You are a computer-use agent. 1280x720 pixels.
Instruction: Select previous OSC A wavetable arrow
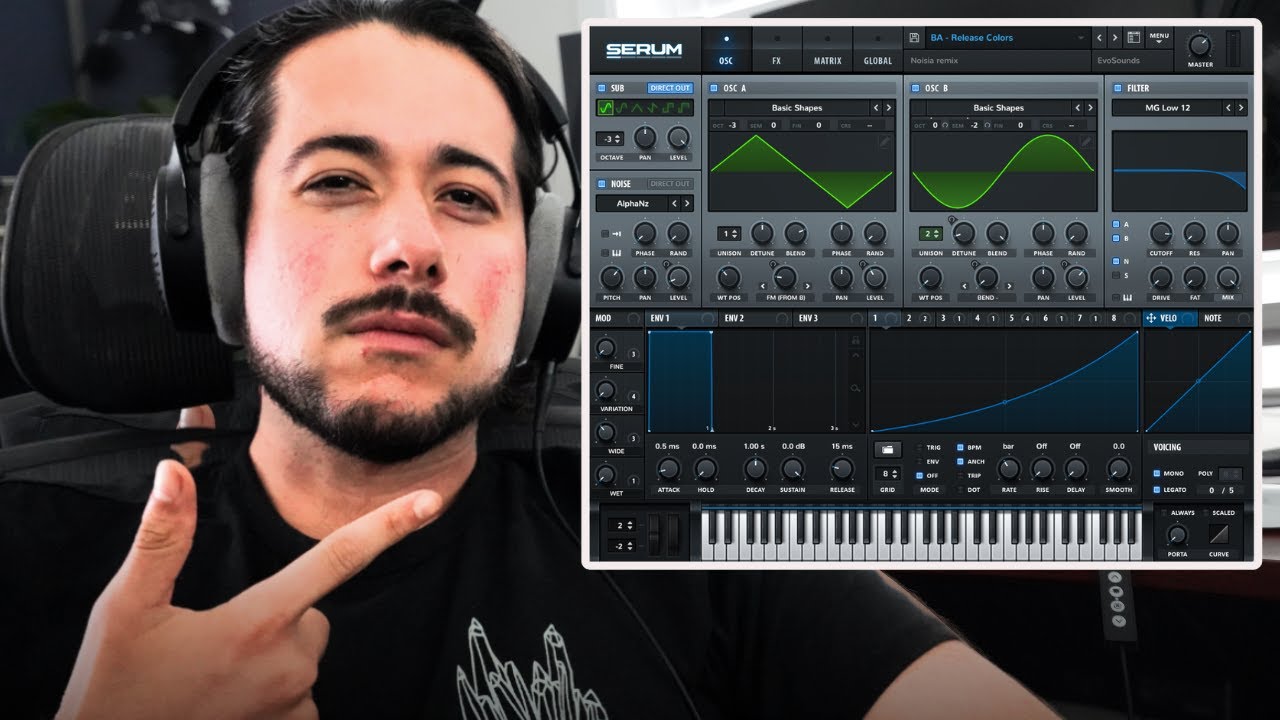[876, 108]
